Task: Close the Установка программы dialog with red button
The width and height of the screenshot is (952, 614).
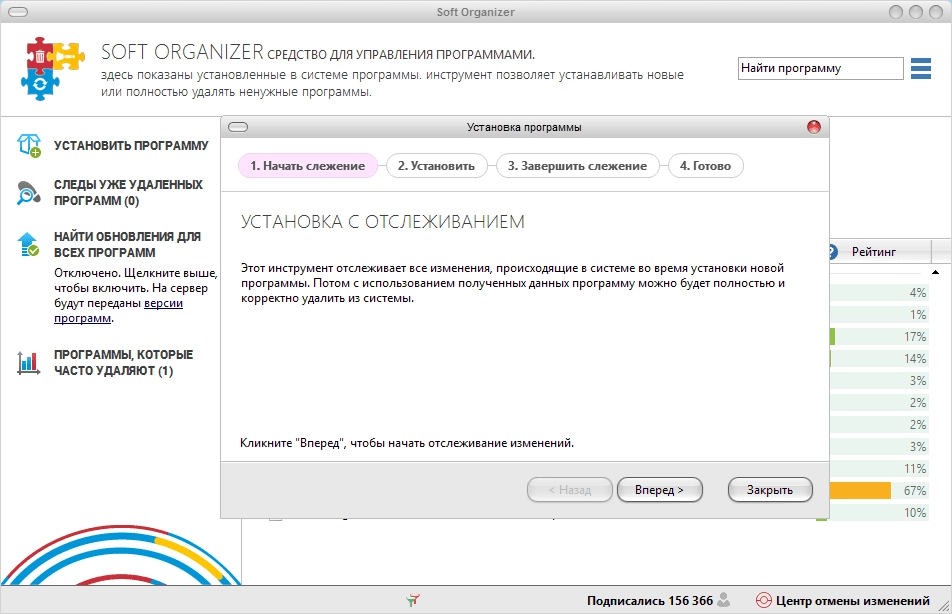Action: tap(814, 127)
